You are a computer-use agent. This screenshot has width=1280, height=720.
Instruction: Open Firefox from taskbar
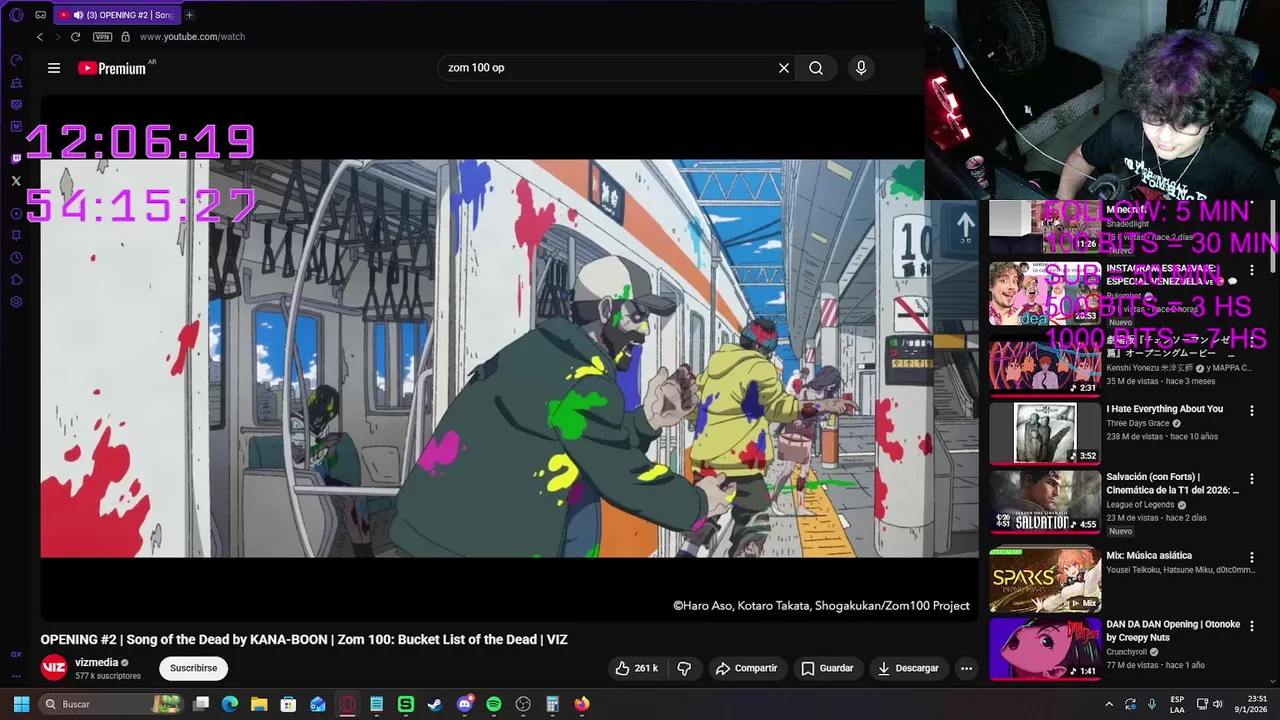(x=582, y=704)
